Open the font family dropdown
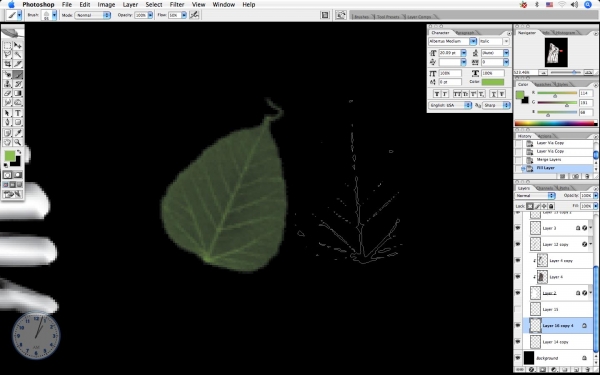This screenshot has width=600, height=375. coord(473,41)
